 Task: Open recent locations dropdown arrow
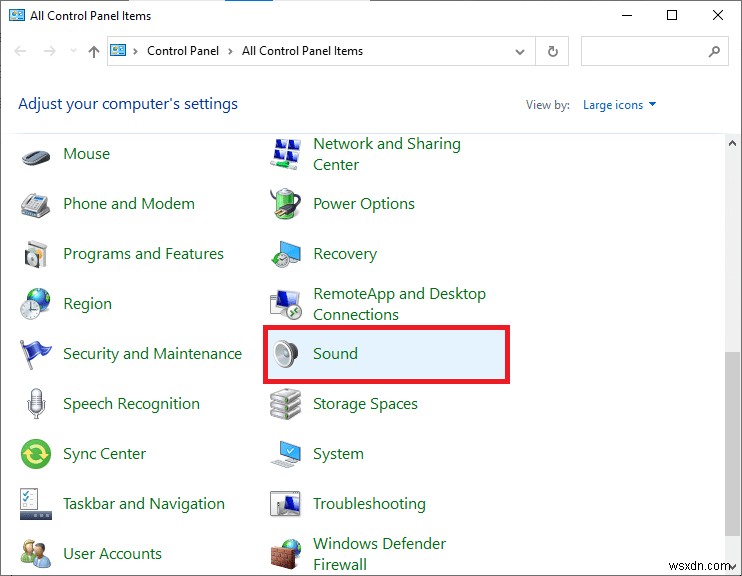pyautogui.click(x=73, y=51)
